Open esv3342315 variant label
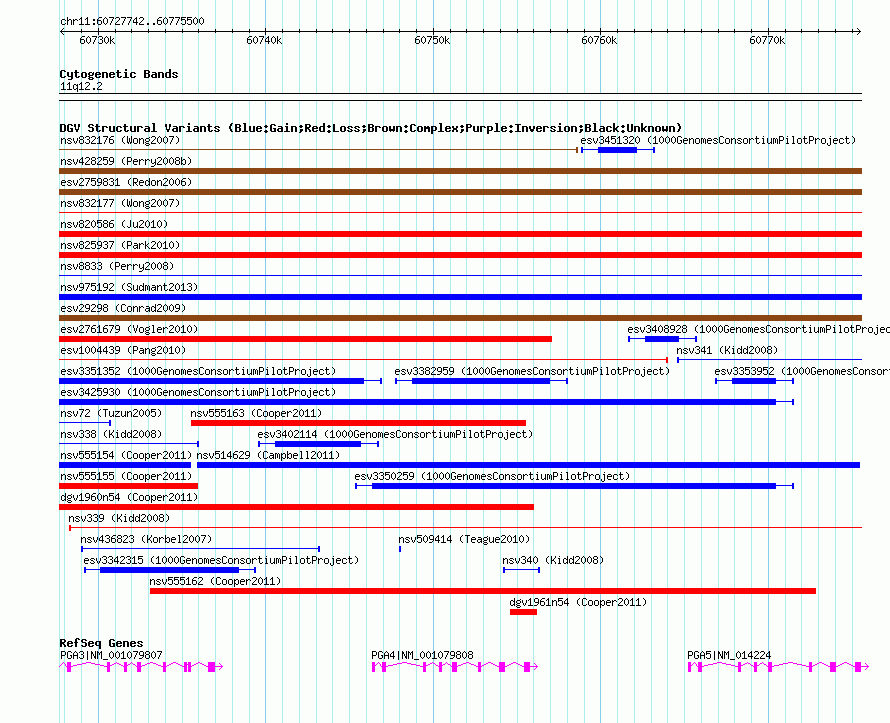Image resolution: width=890 pixels, height=723 pixels. [x=221, y=560]
